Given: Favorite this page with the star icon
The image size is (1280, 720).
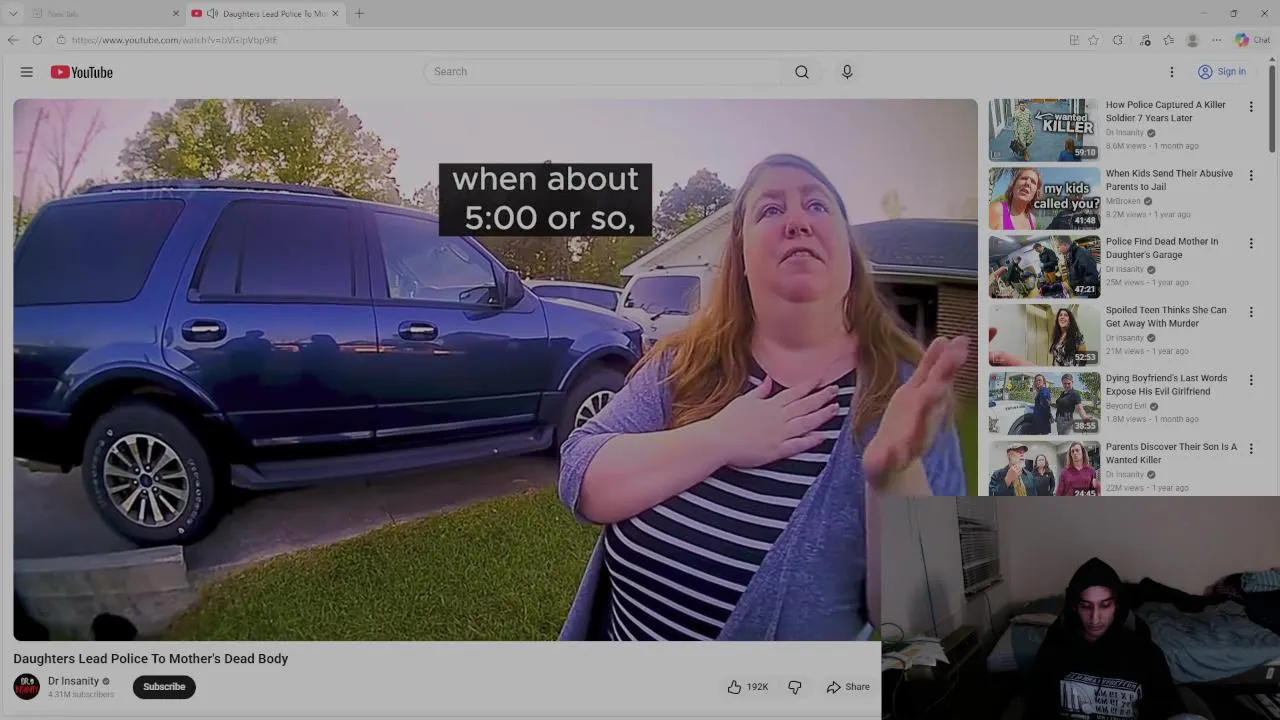Looking at the screenshot, I should [1093, 40].
